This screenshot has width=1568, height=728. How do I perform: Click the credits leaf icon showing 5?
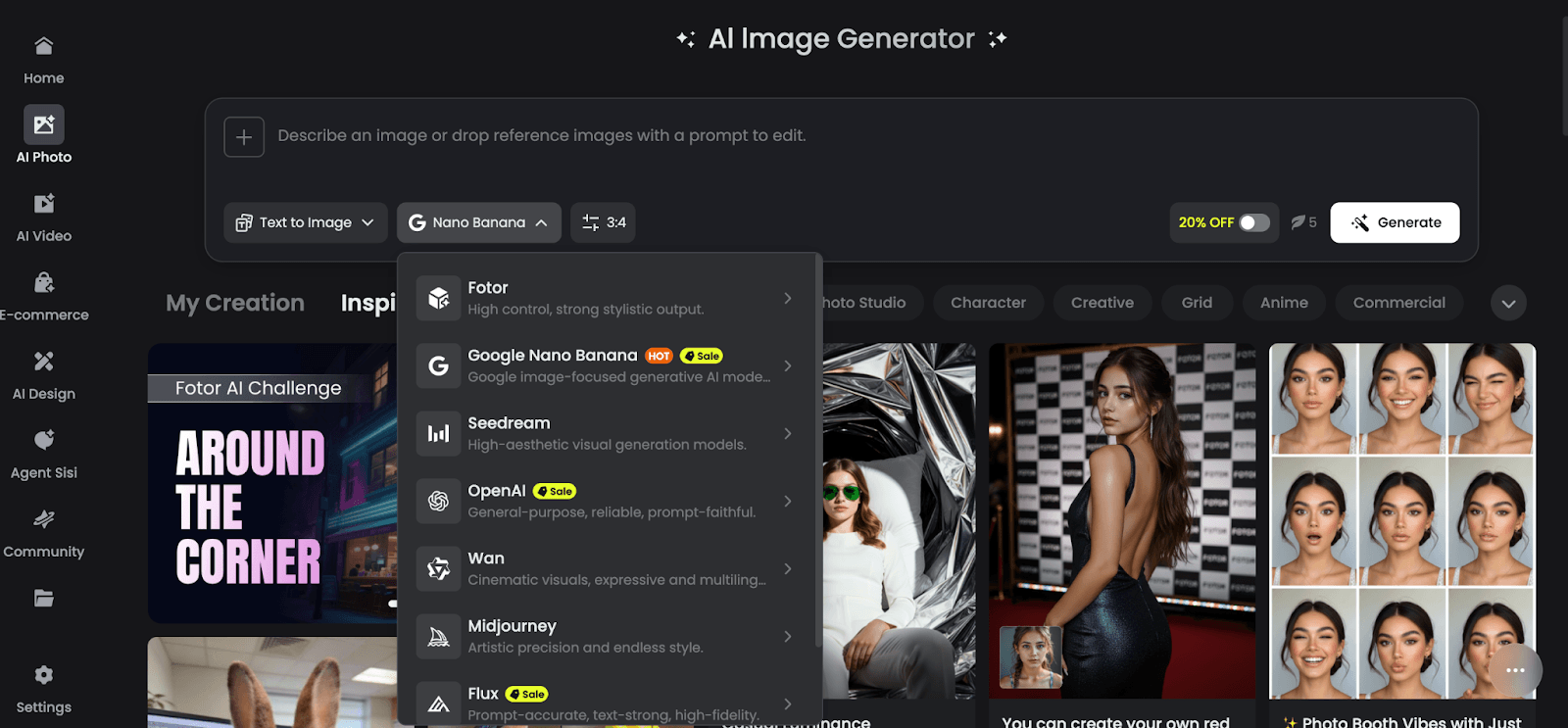click(1298, 222)
